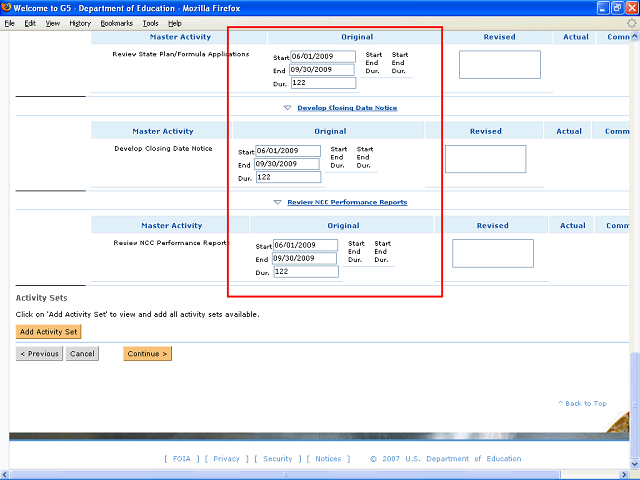This screenshot has width=640, height=480.
Task: Click End date field for Develop Closing Date Notice
Action: pos(287,164)
